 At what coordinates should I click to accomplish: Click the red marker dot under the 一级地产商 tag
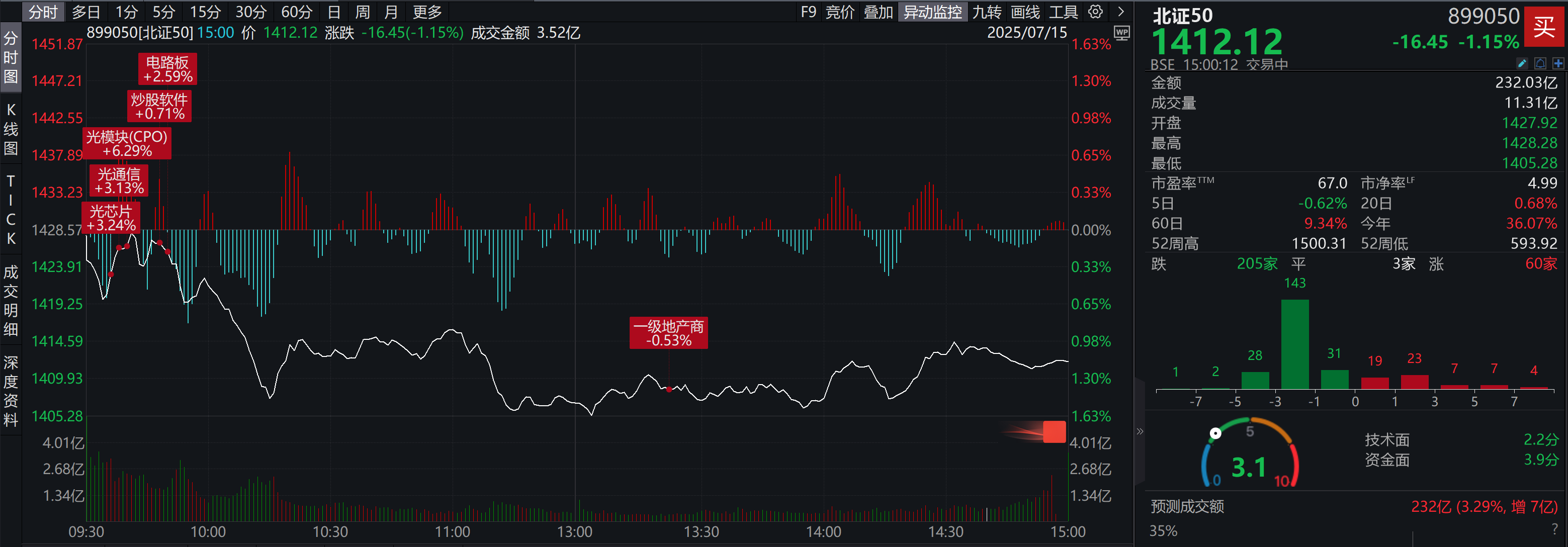coord(668,390)
